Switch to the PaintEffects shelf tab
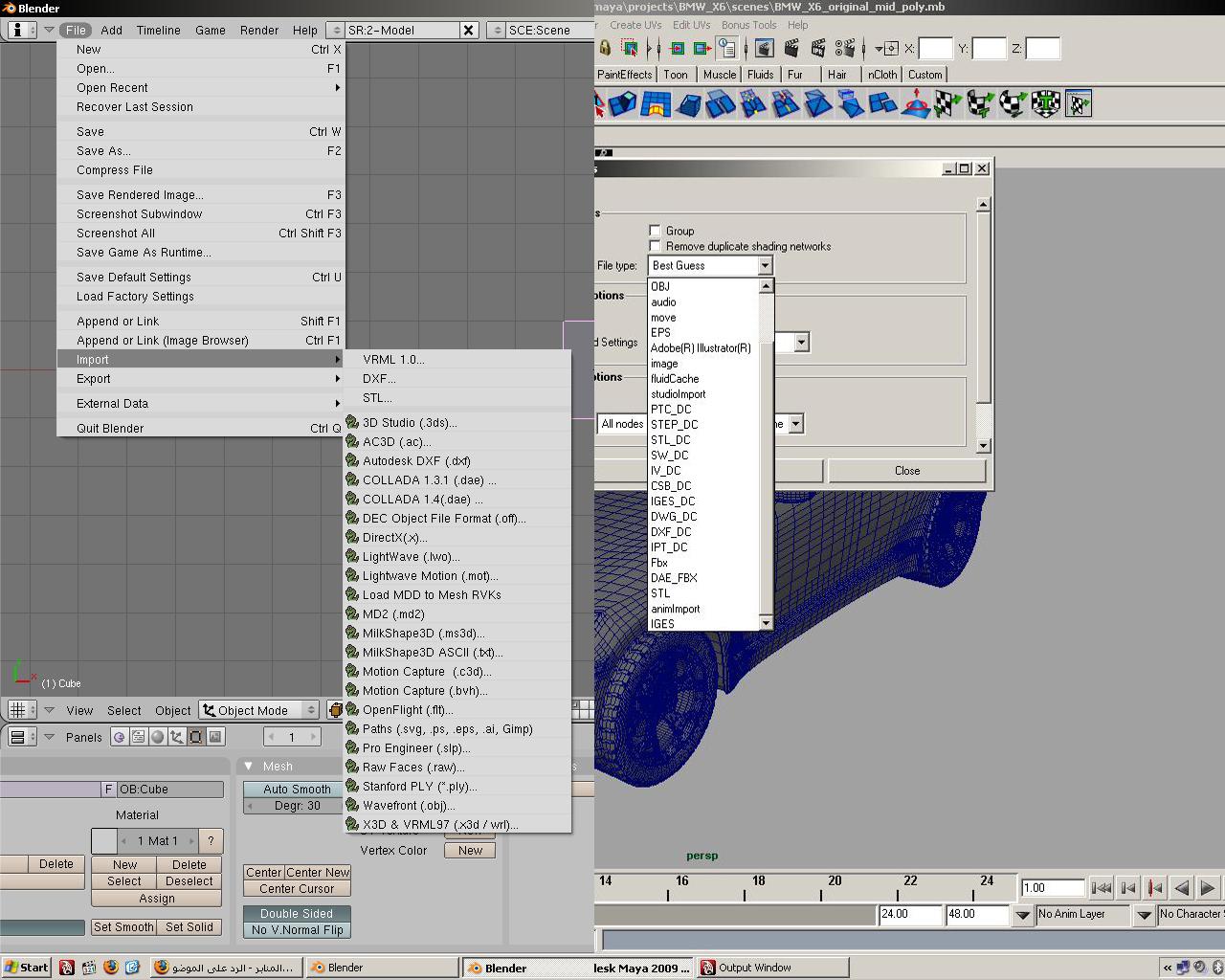 (624, 74)
